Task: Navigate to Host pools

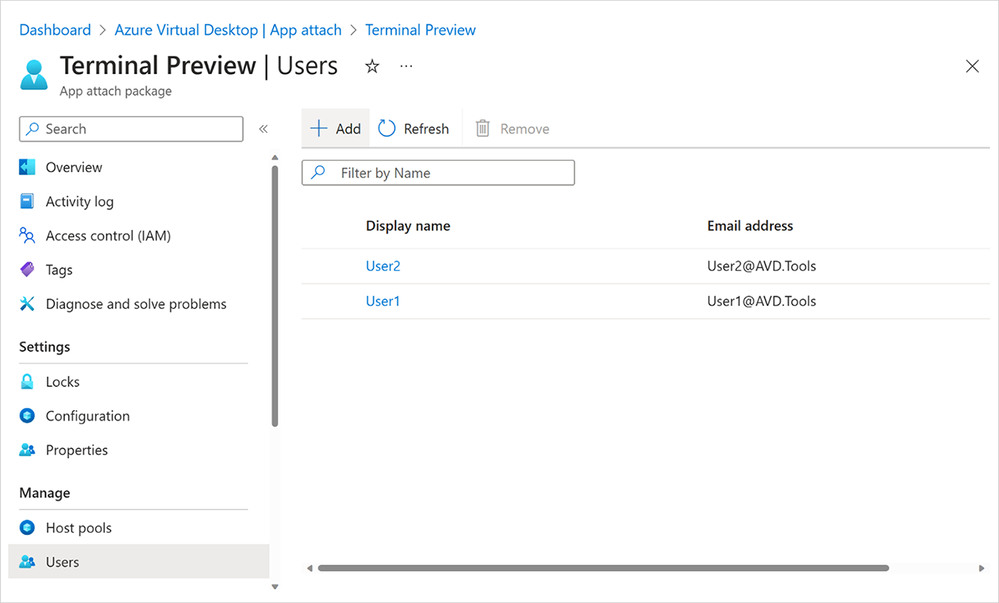Action: pyautogui.click(x=78, y=528)
